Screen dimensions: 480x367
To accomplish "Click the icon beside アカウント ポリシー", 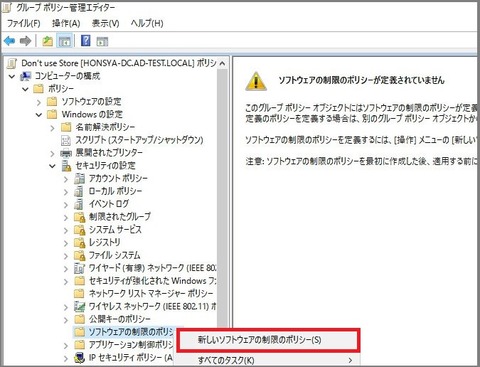I will click(x=79, y=179).
